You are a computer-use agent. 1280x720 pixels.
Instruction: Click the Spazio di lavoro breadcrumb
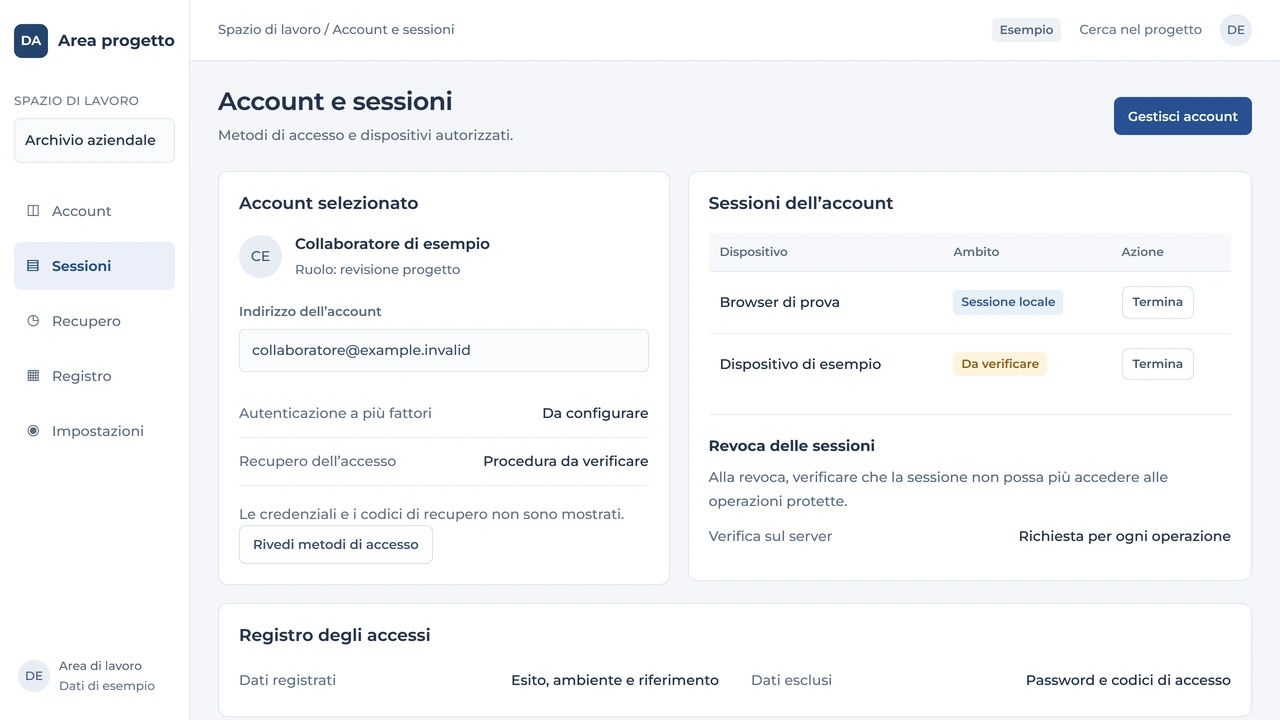[x=269, y=30]
